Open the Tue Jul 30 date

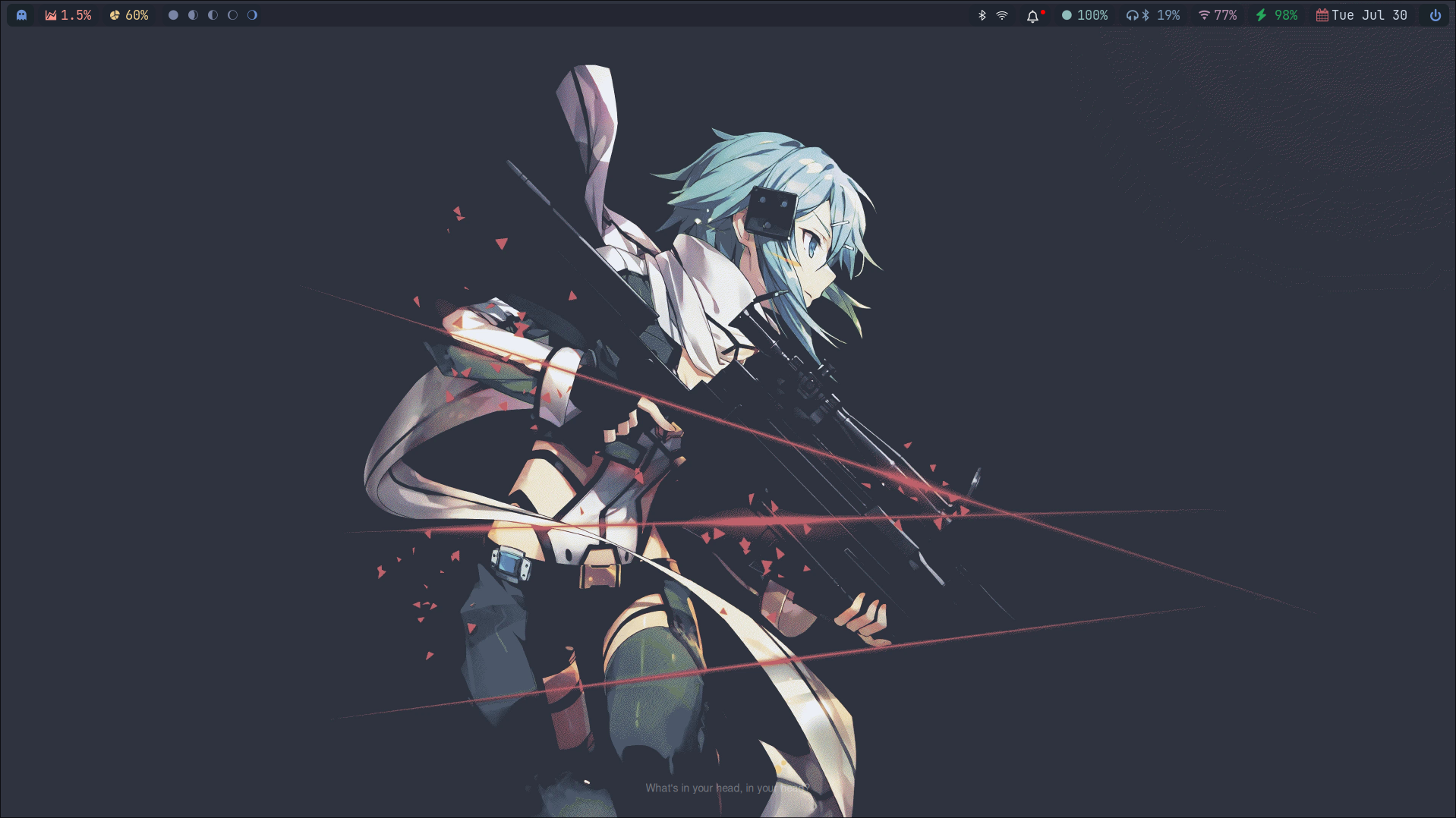point(1369,15)
